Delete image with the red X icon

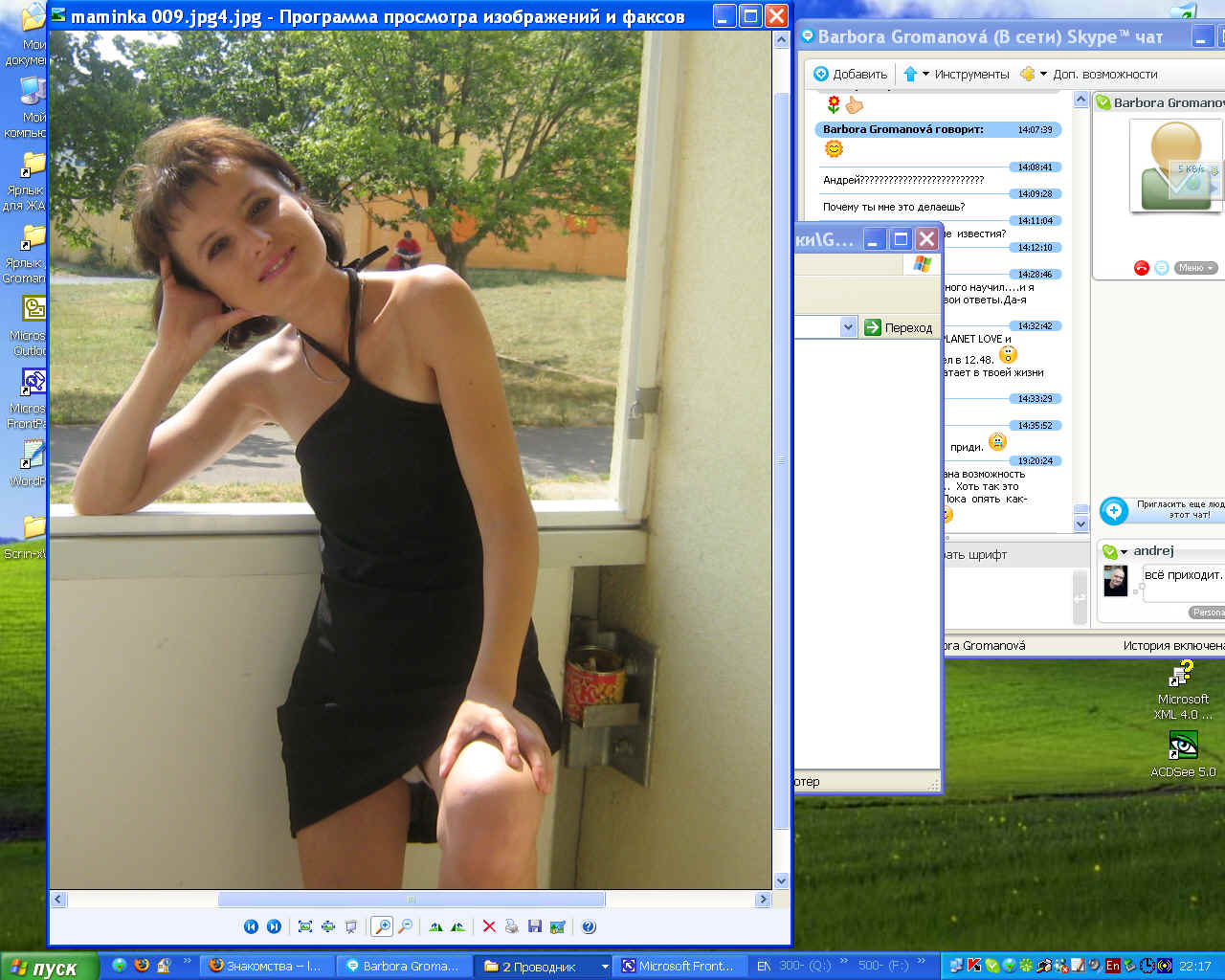[x=489, y=926]
